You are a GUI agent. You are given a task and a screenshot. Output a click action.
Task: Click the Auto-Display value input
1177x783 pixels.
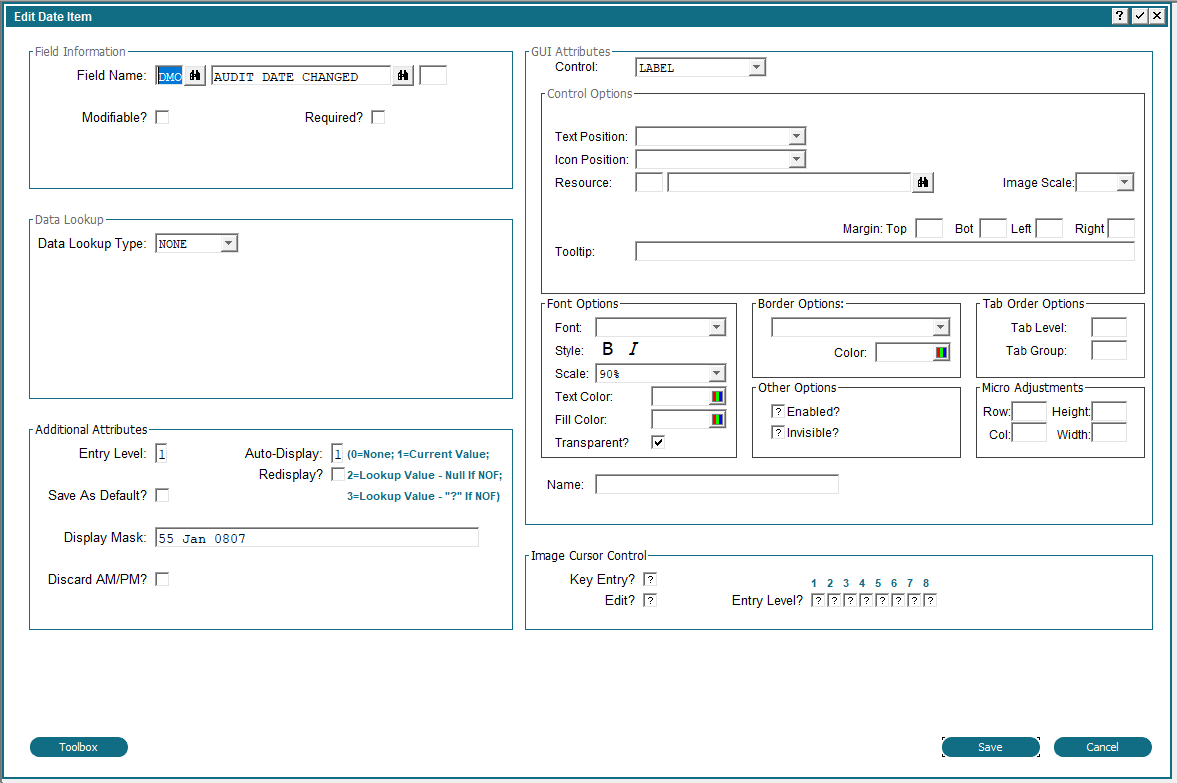point(338,453)
